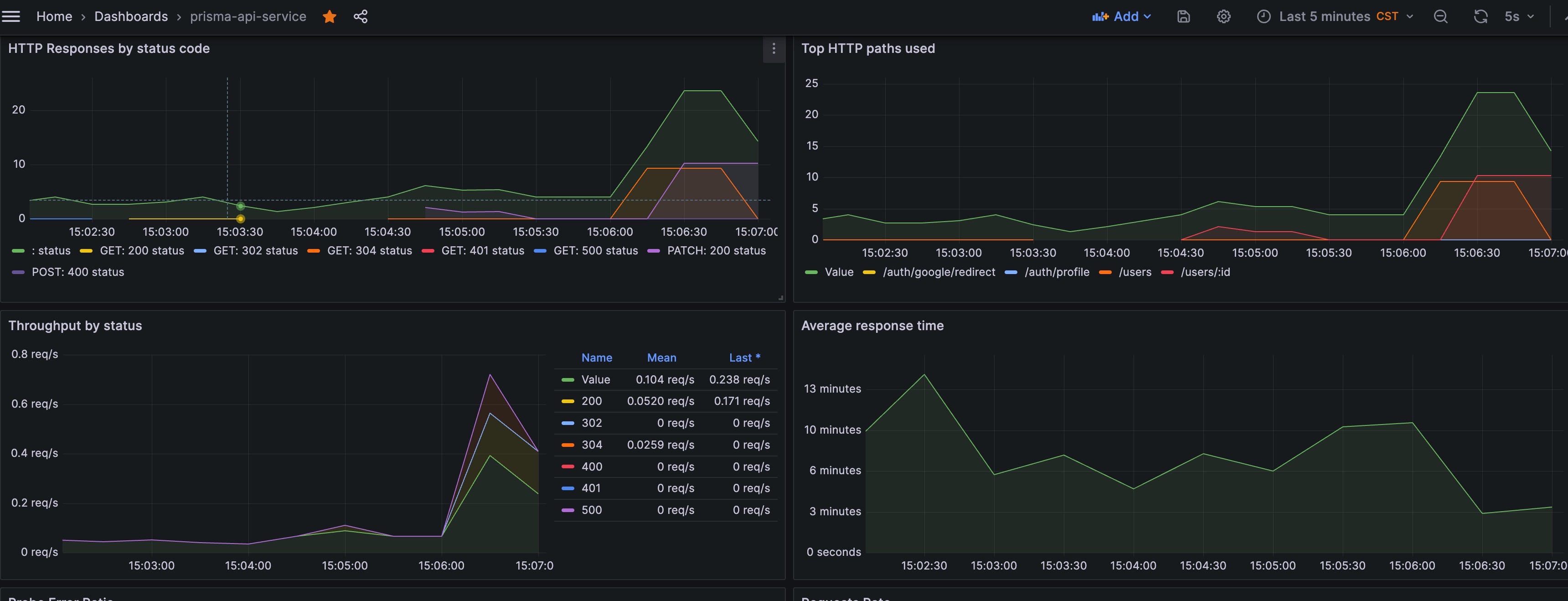Click the Home breadcrumb link
The width and height of the screenshot is (1568, 601).
(54, 16)
